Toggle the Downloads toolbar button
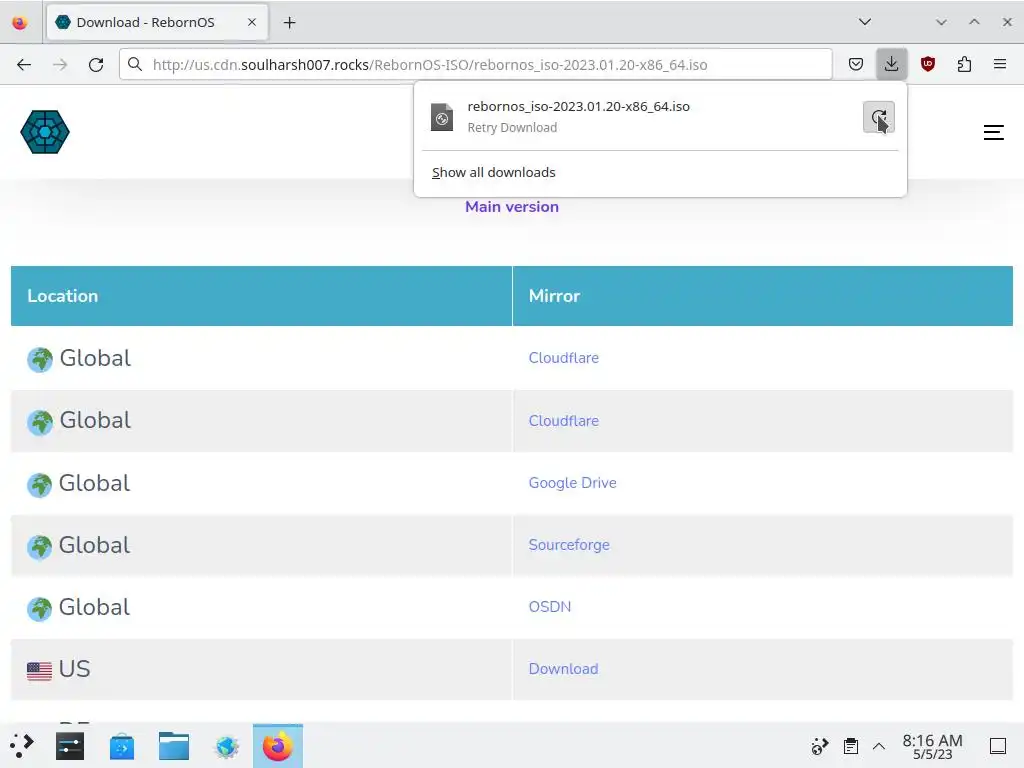Image resolution: width=1024 pixels, height=768 pixels. [891, 64]
